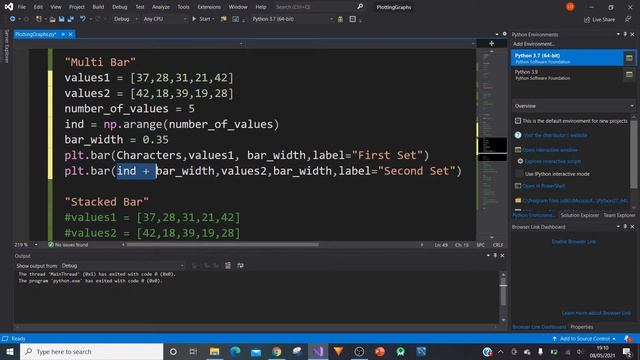Click the split editor plus icon above the minimap
Screen dimensions: 640x360
(x=491, y=43)
